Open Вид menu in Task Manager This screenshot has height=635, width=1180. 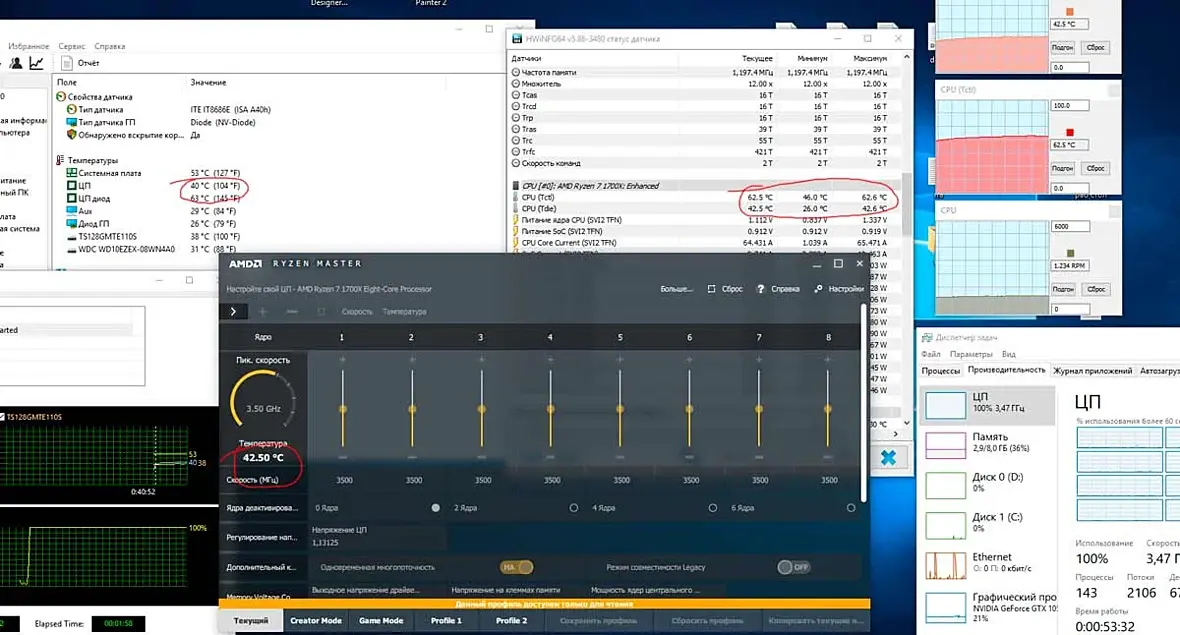[x=1009, y=354]
